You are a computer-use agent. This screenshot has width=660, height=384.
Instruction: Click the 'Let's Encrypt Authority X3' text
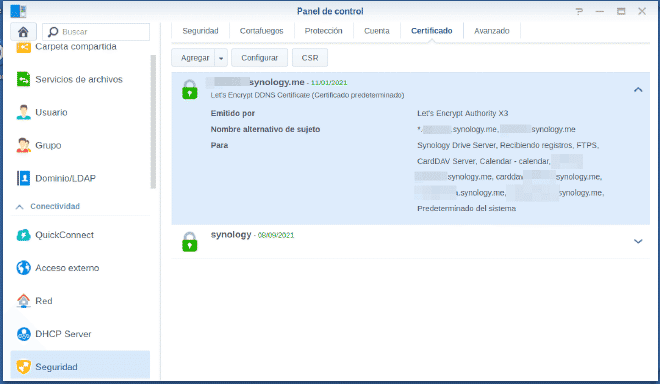click(x=463, y=113)
